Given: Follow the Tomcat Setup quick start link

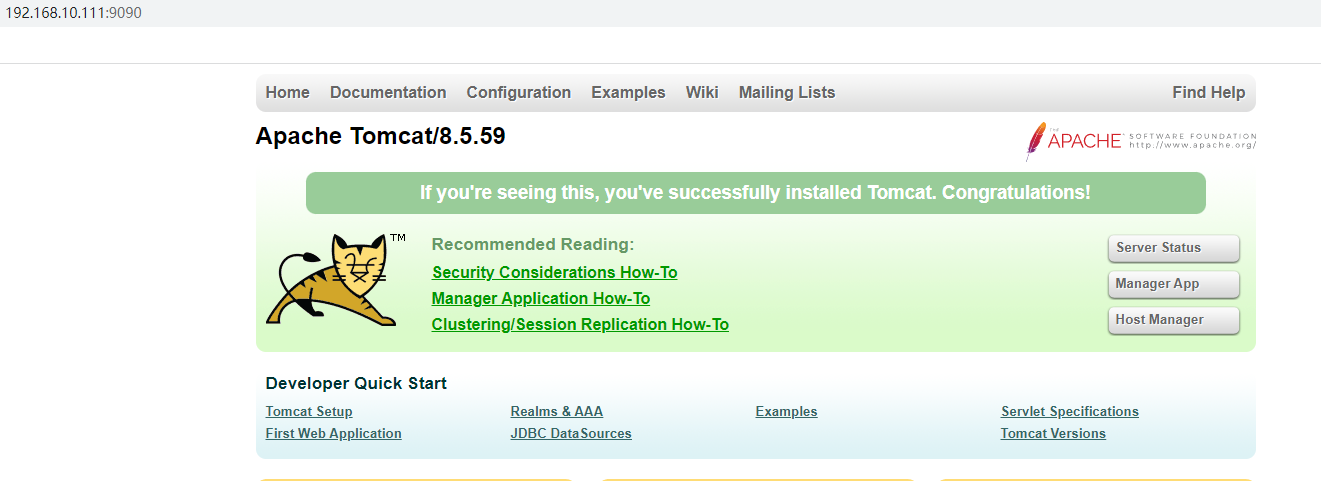Looking at the screenshot, I should tap(309, 411).
